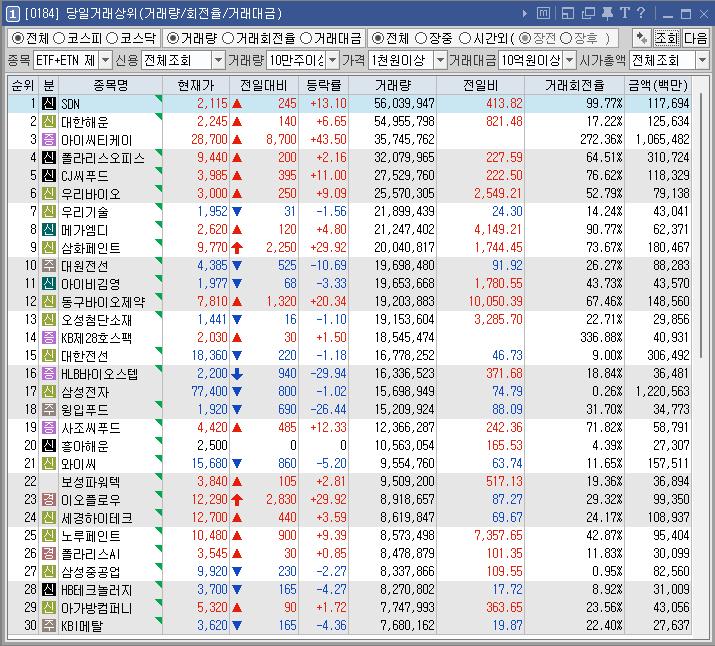Select the 전체 session radio button

[378, 38]
